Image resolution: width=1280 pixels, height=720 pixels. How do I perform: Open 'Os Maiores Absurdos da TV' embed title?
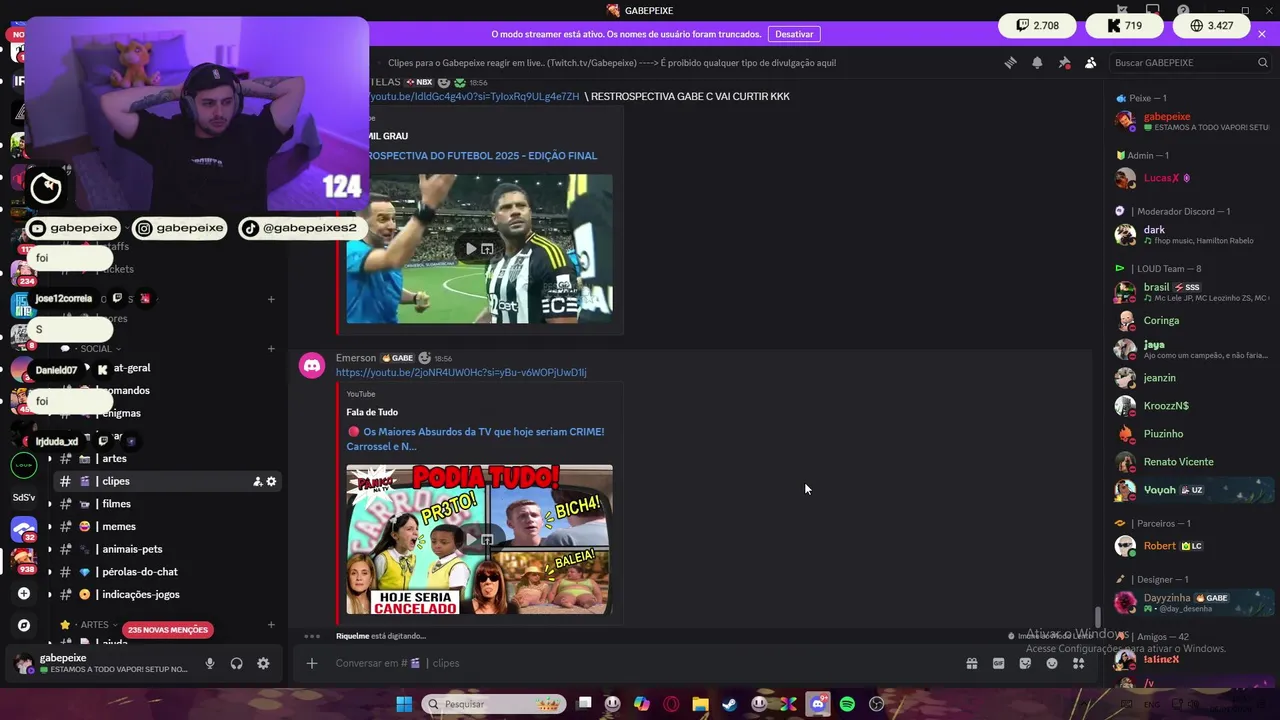click(x=475, y=439)
